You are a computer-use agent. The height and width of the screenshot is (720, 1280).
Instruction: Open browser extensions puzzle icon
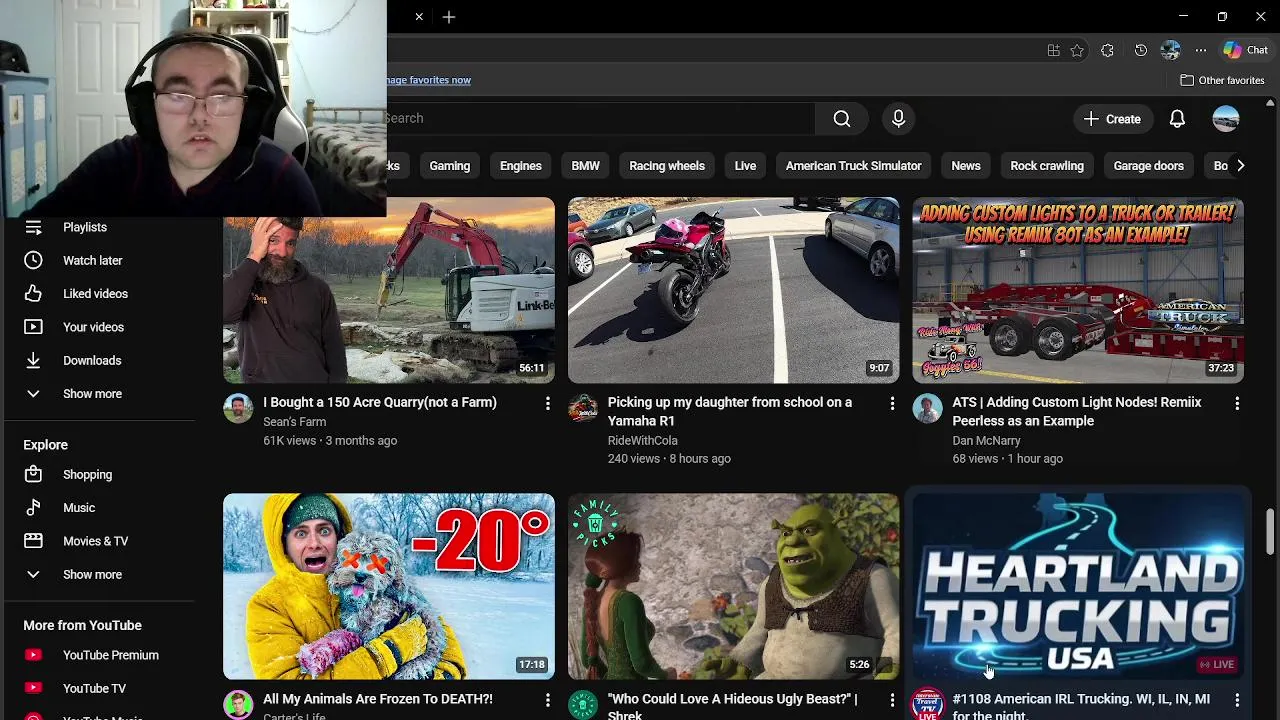[x=1107, y=50]
